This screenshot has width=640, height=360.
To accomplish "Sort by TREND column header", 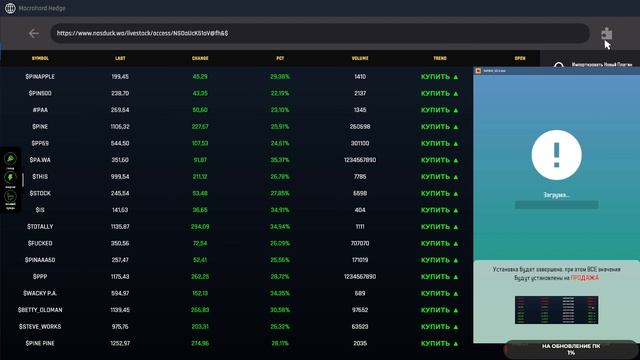I will pos(440,58).
